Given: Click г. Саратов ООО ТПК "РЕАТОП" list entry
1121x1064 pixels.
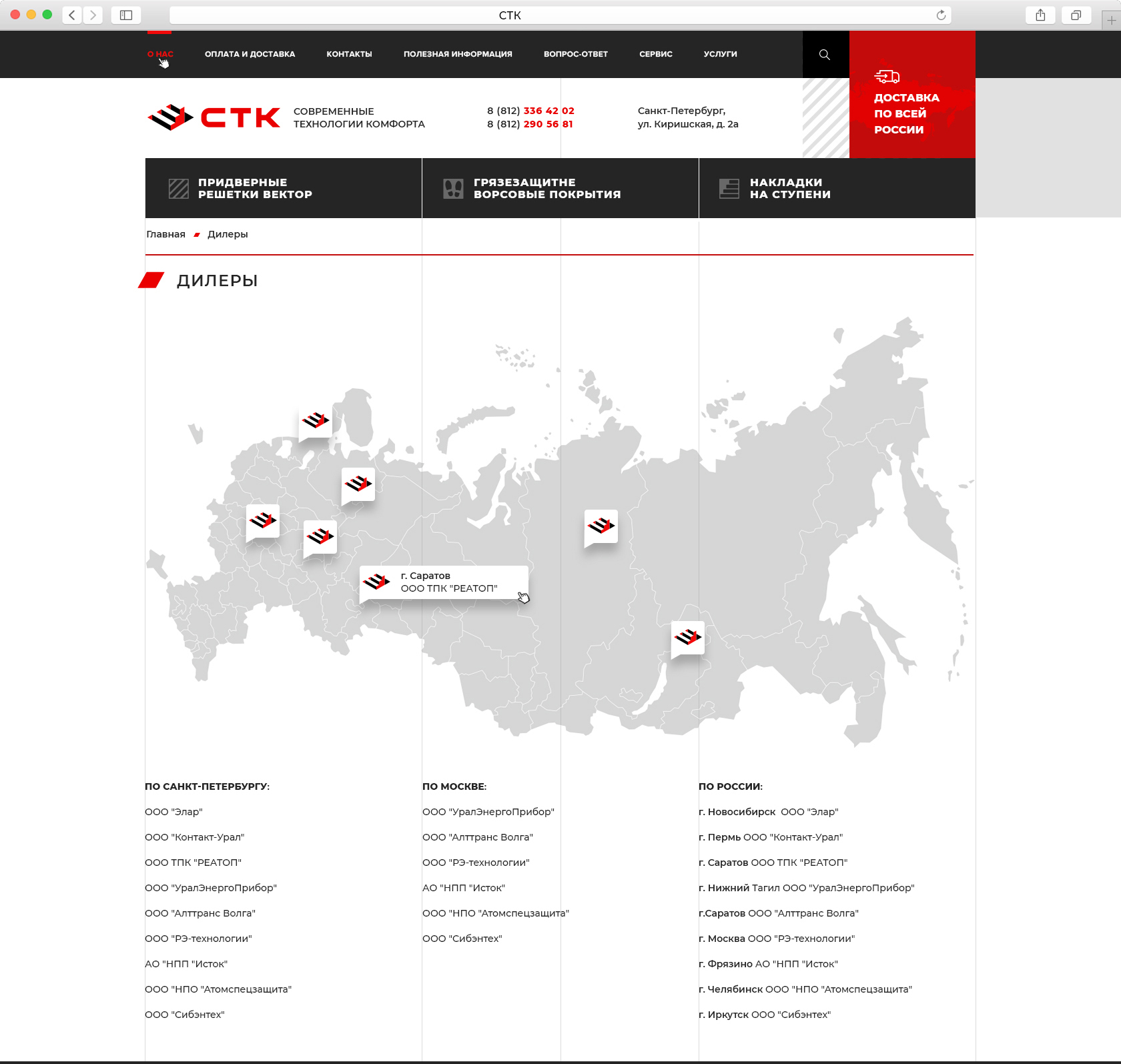Looking at the screenshot, I should click(773, 863).
